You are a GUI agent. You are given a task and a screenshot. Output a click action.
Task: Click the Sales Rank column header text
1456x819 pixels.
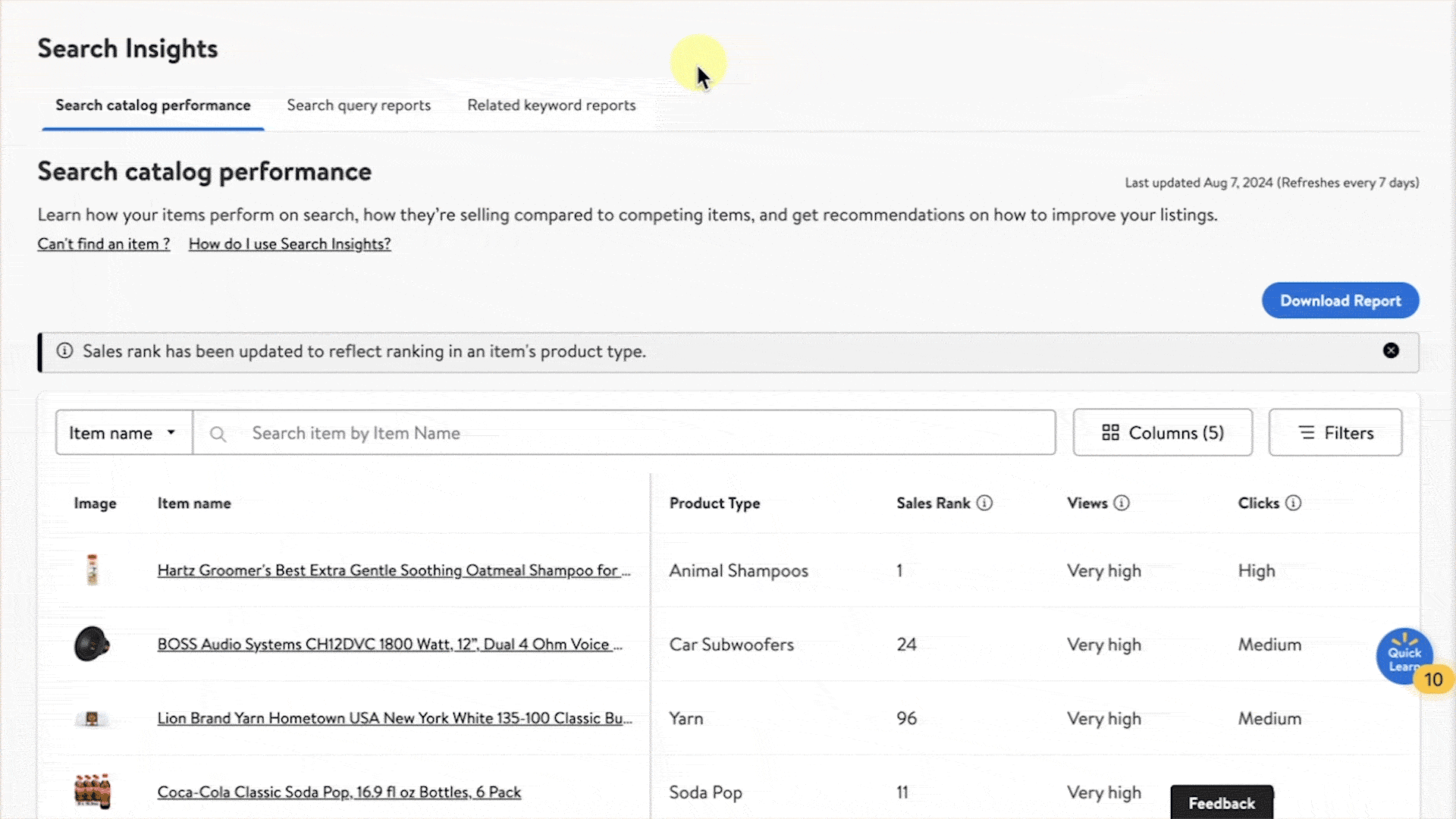click(934, 504)
